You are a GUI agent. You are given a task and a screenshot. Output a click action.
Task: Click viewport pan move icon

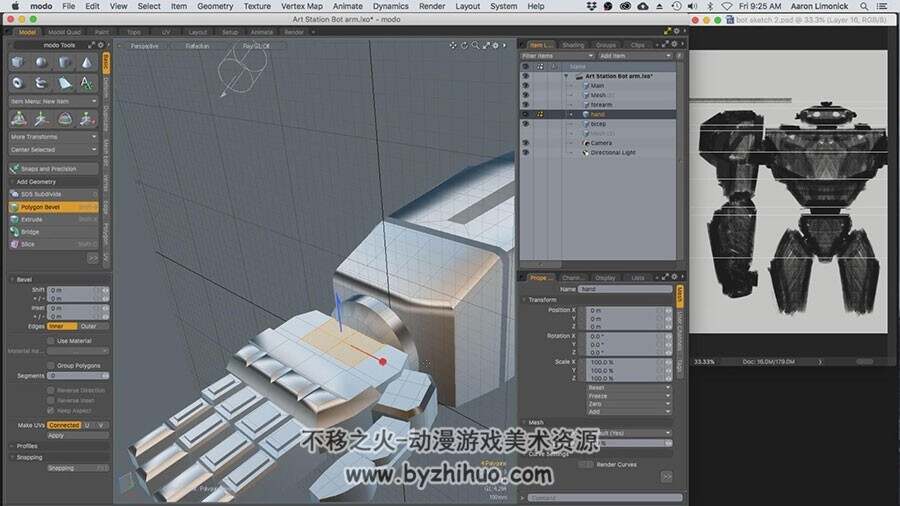tap(453, 45)
